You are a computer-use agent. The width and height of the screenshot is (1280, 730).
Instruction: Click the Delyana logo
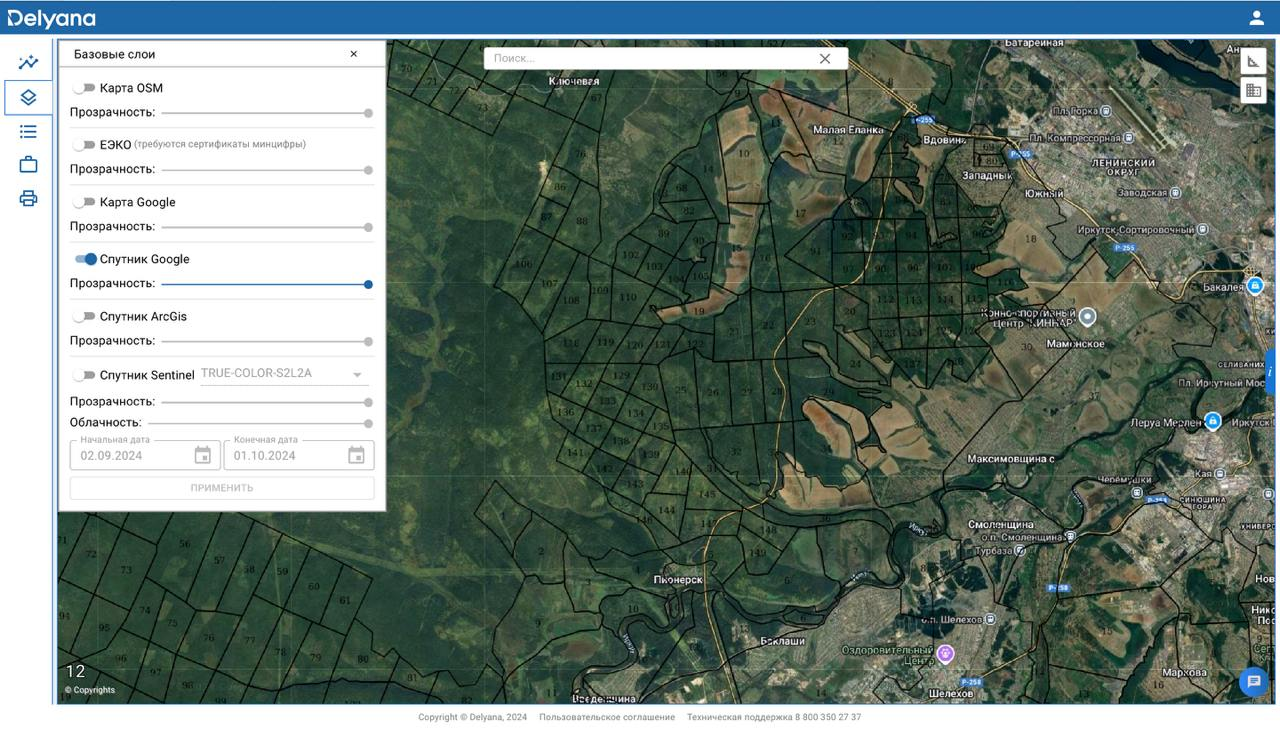[x=52, y=18]
